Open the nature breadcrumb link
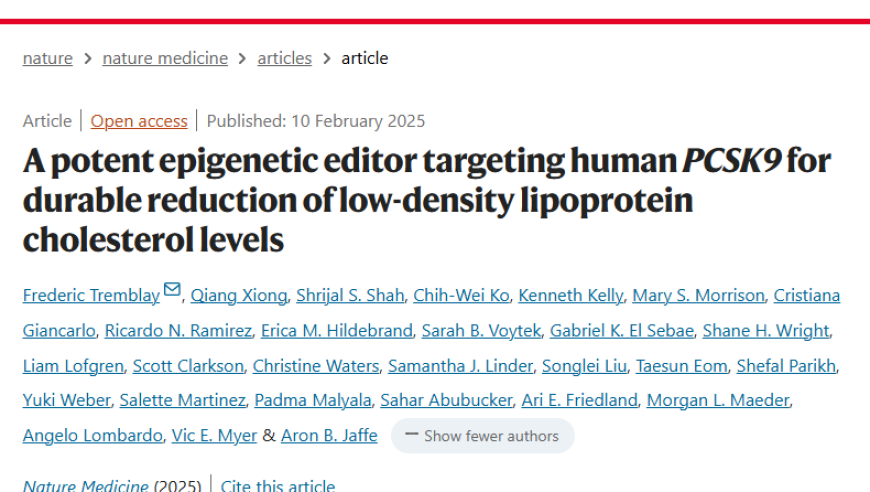Image resolution: width=870 pixels, height=492 pixels. pyautogui.click(x=48, y=58)
